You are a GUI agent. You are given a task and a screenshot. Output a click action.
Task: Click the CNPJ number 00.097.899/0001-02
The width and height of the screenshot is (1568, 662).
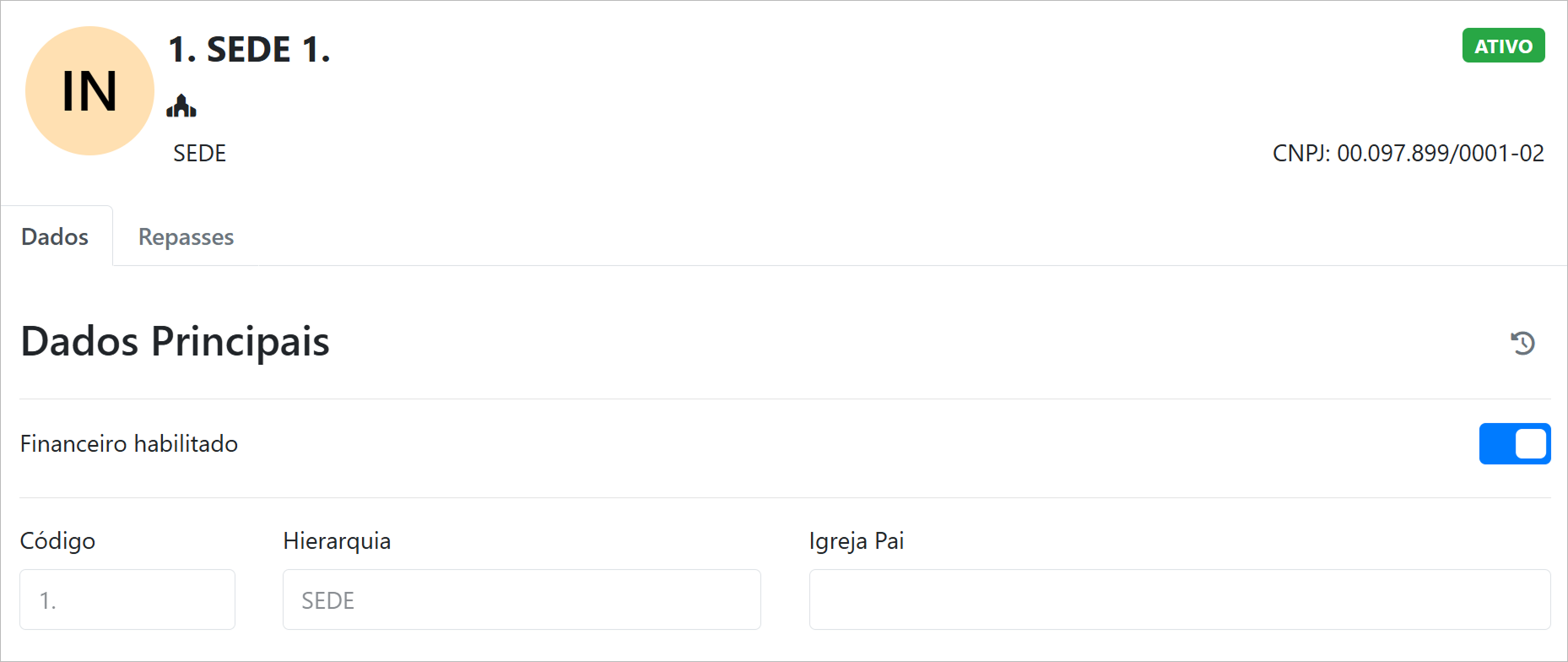coord(1441,154)
